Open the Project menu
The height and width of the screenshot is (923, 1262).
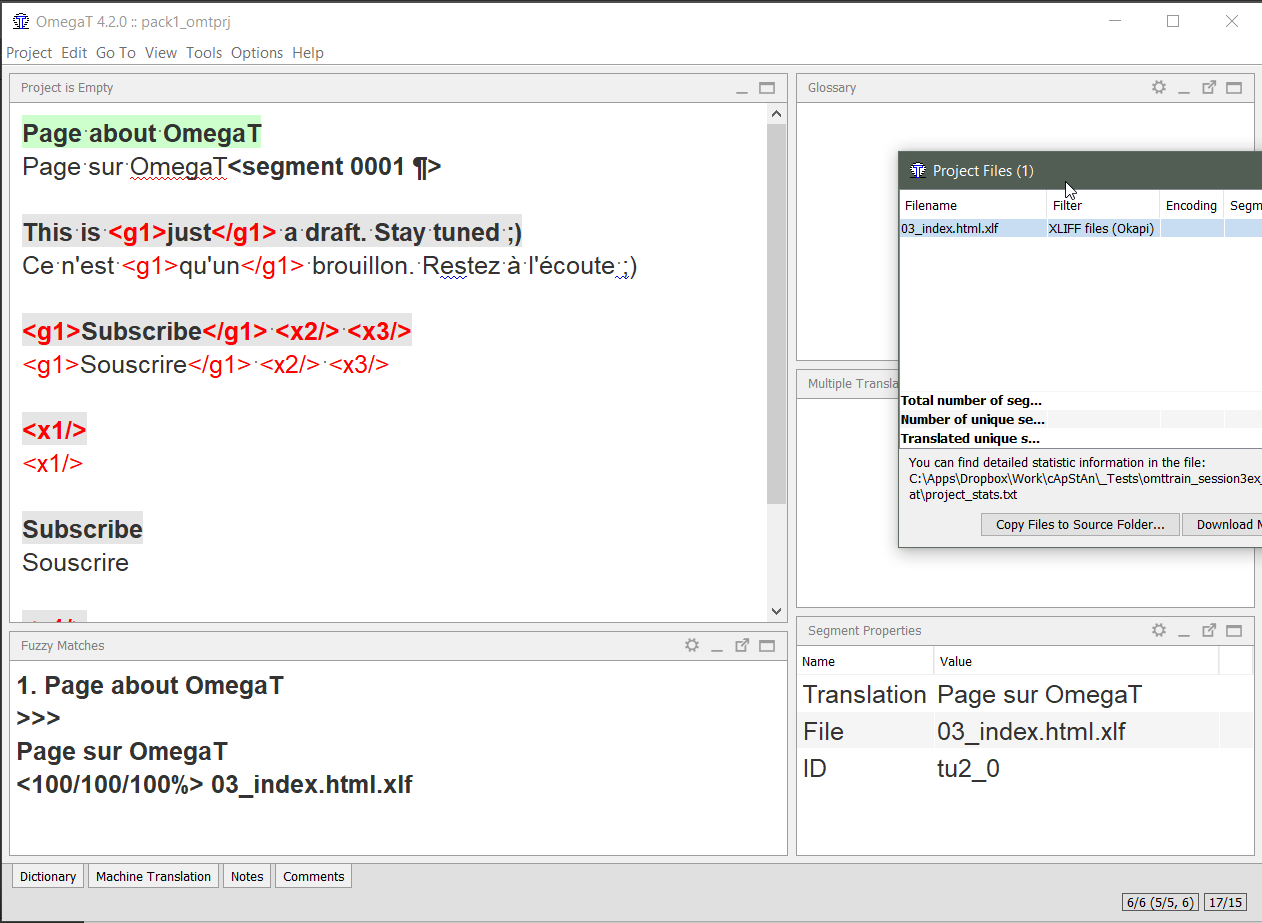click(29, 53)
